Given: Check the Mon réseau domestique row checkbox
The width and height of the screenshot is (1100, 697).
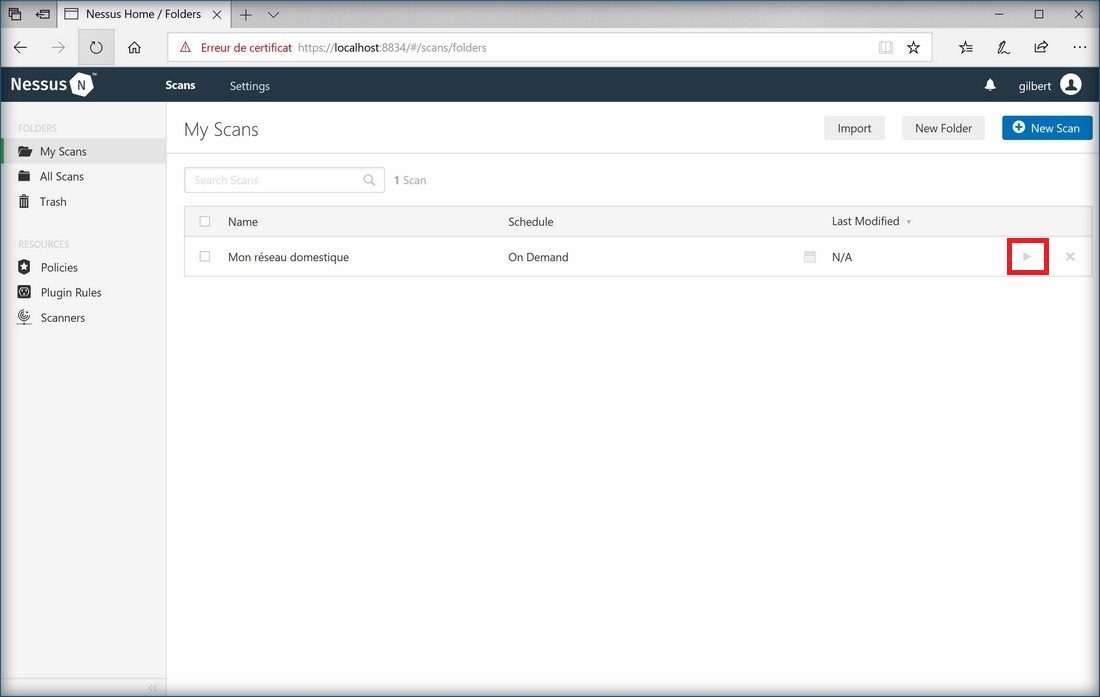Looking at the screenshot, I should click(x=205, y=257).
